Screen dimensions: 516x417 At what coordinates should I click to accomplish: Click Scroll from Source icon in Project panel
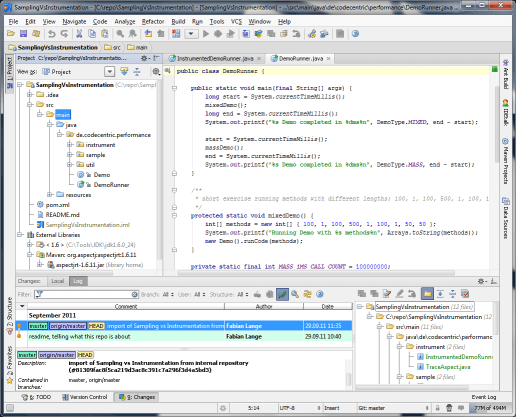pos(124,71)
